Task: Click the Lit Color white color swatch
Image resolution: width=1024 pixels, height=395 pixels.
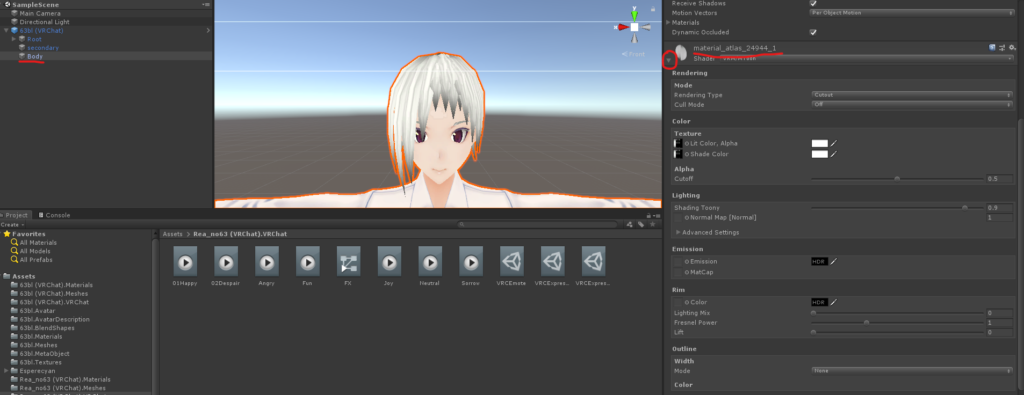Action: (820, 143)
